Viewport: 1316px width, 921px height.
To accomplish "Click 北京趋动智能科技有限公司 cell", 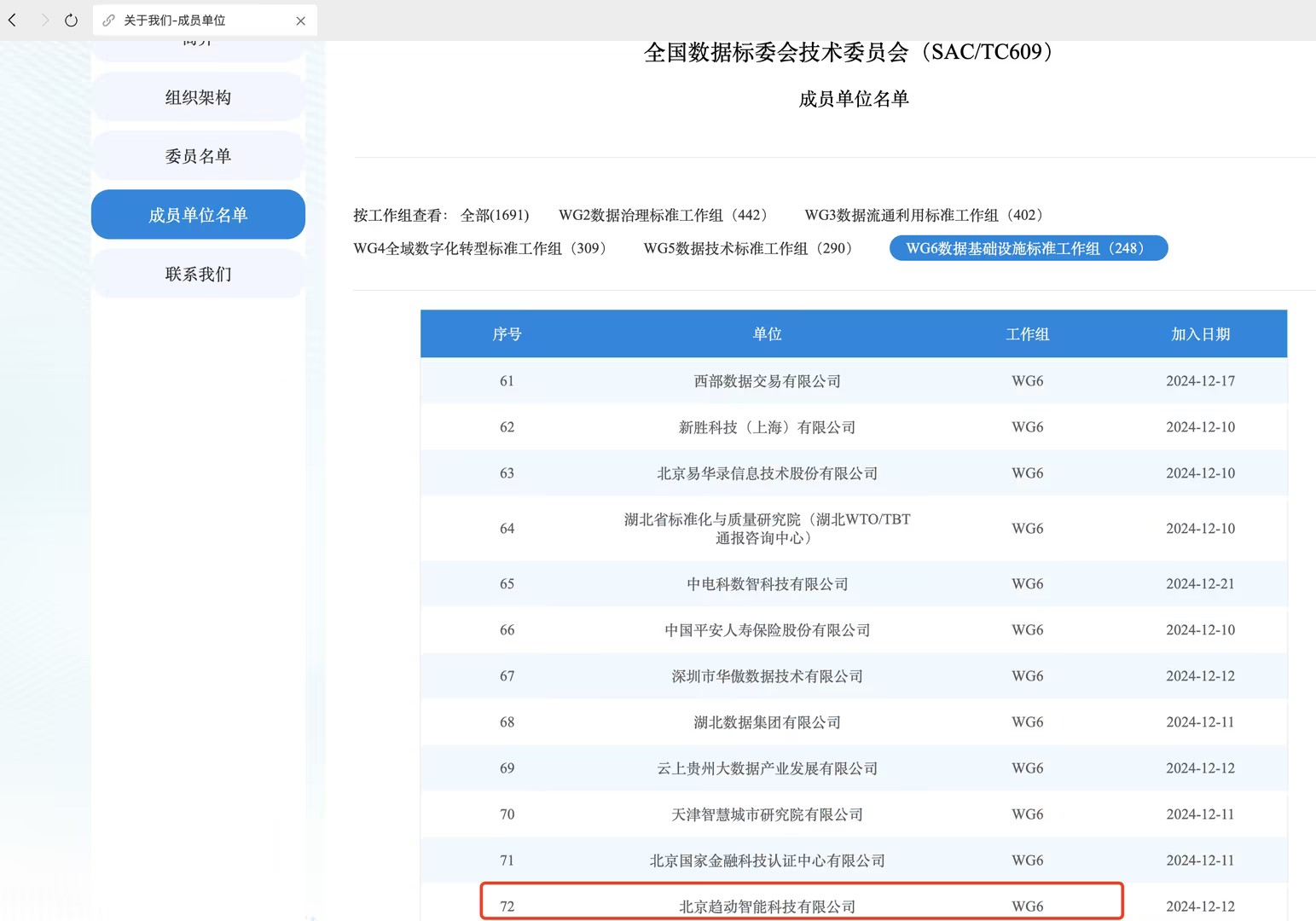I will 767,907.
